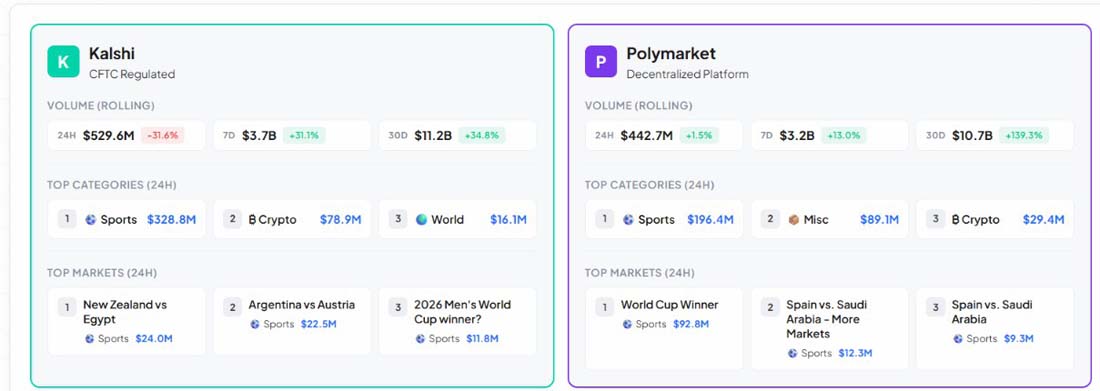Click the Kalshi platform title
The height and width of the screenshot is (391, 1100).
pos(112,53)
